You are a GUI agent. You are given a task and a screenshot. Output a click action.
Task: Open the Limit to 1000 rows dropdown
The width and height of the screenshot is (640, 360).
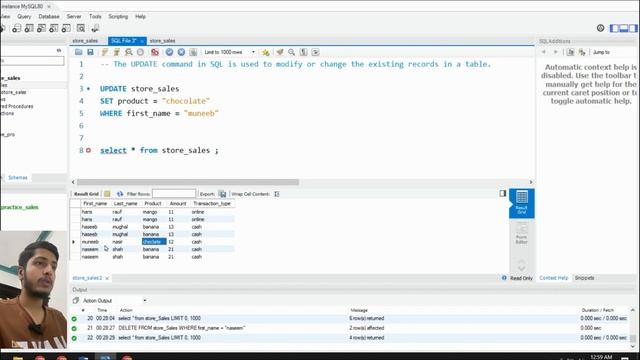[x=230, y=52]
